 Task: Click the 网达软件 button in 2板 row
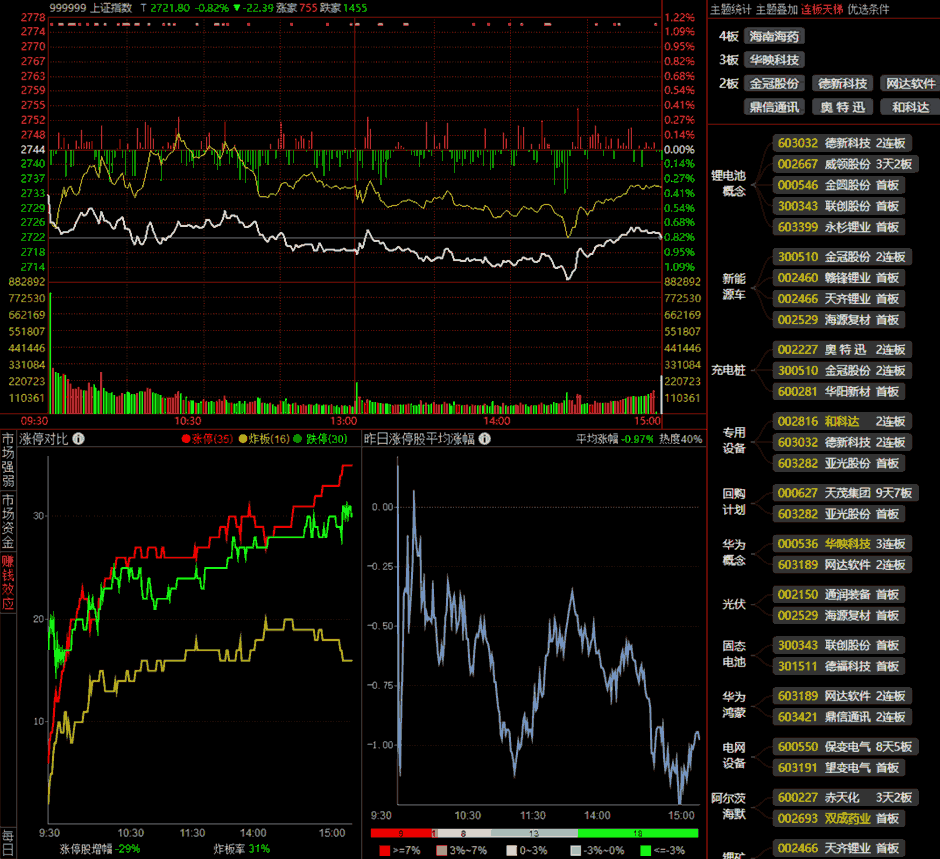(x=910, y=83)
